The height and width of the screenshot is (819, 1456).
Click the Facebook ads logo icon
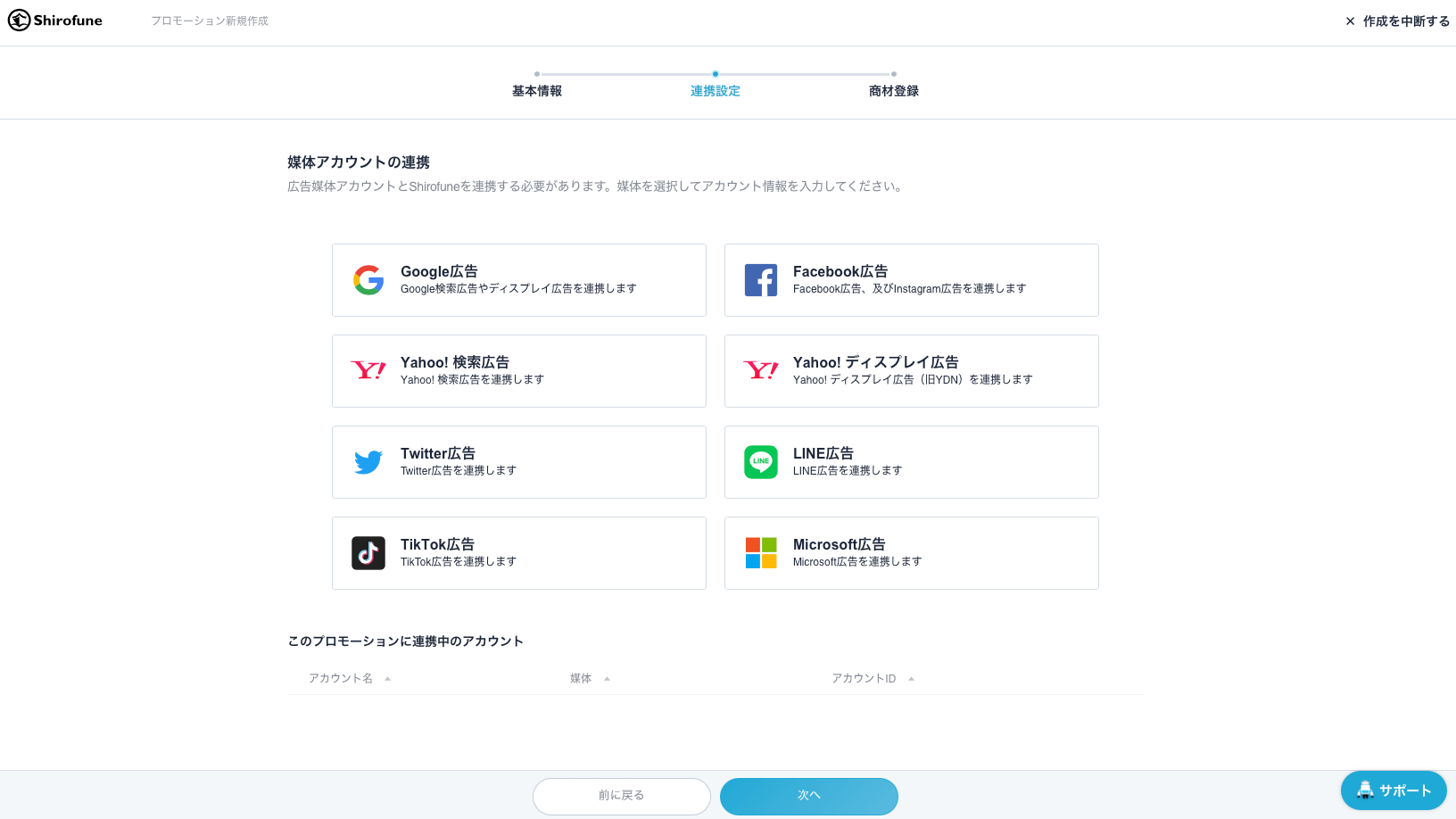tap(761, 280)
